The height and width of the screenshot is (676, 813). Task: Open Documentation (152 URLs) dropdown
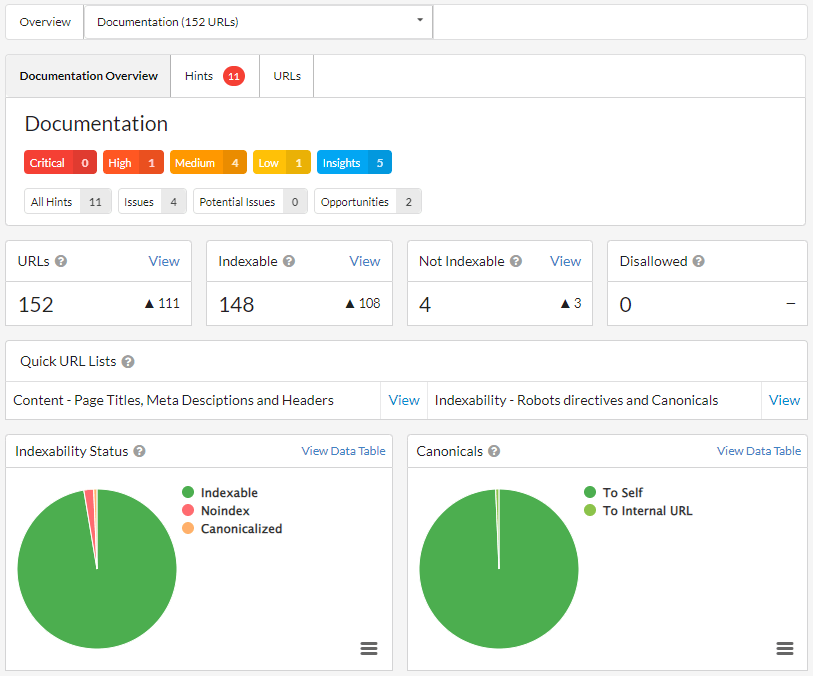(258, 22)
